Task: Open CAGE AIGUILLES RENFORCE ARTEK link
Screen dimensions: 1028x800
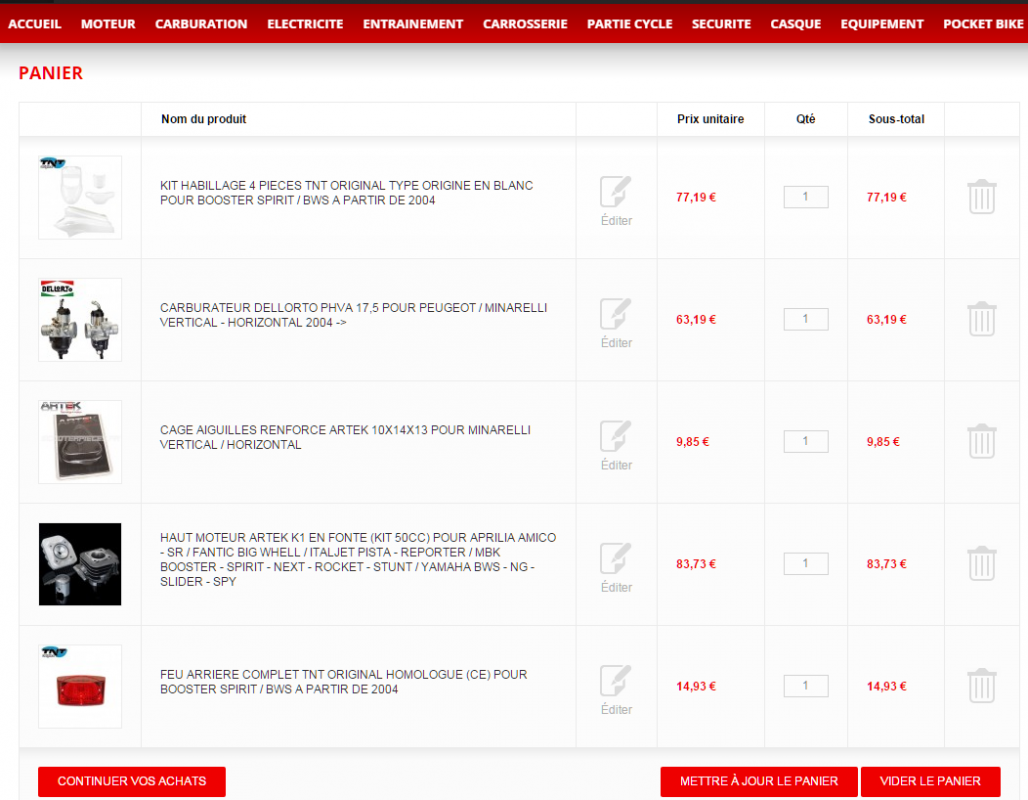Action: click(346, 437)
